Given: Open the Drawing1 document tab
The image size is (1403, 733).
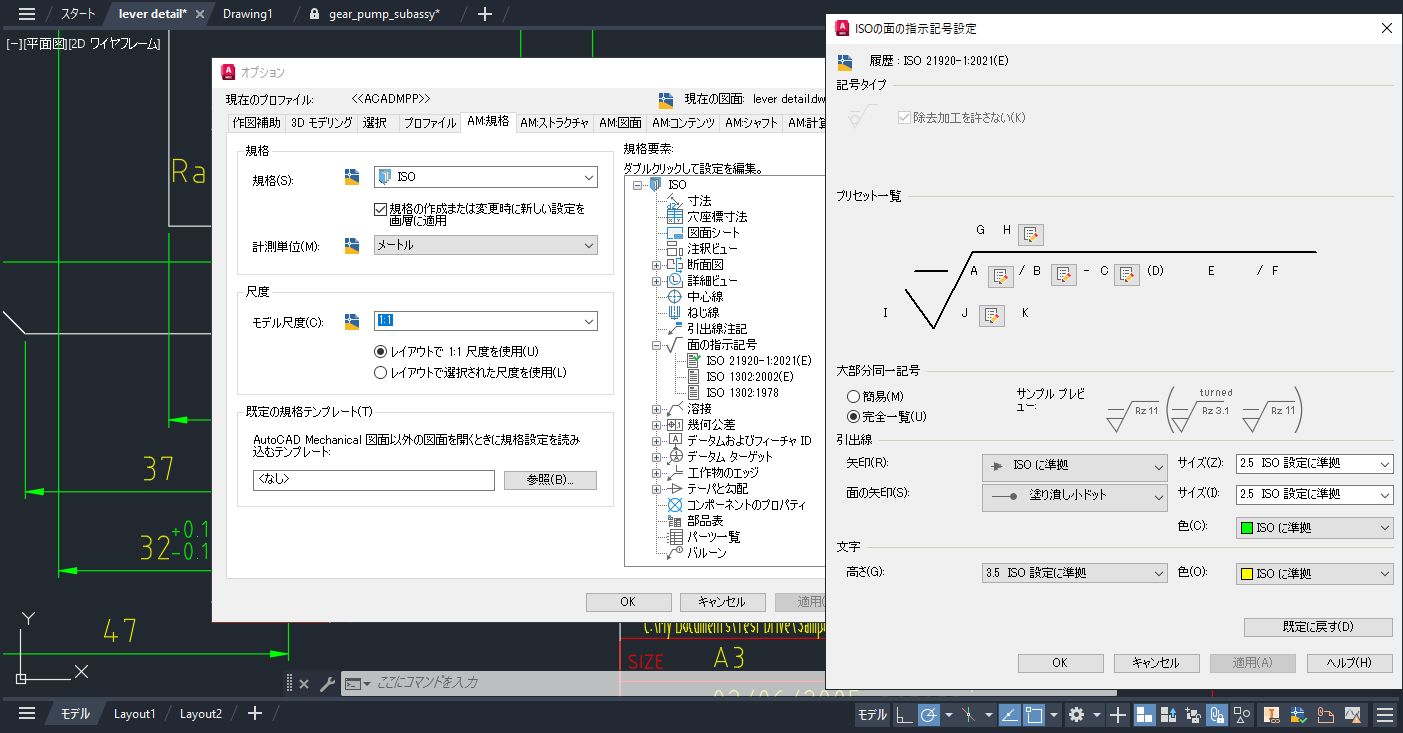Looking at the screenshot, I should point(247,14).
